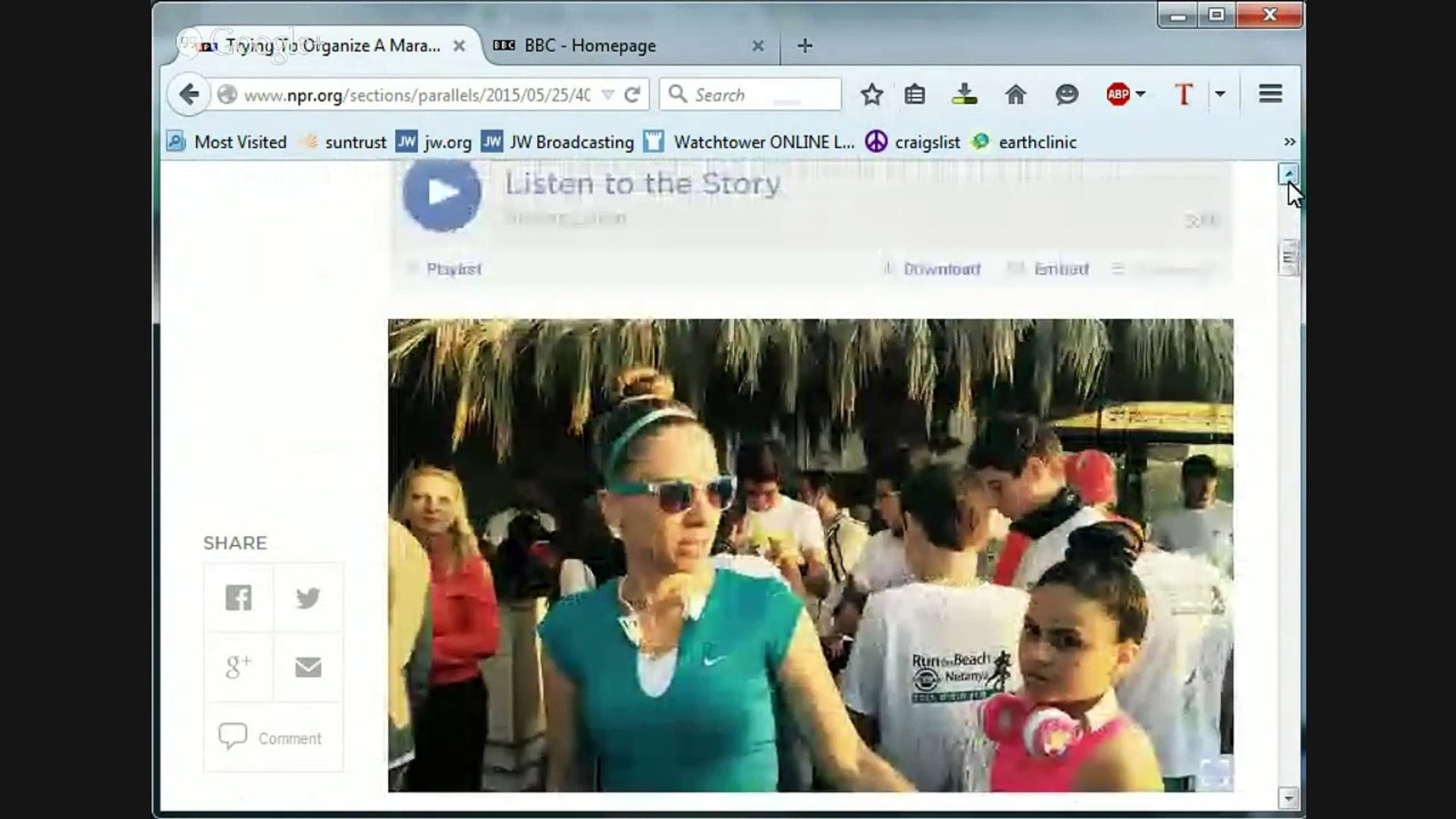Click the scrollbar down arrow
This screenshot has width=1456, height=819.
point(1288,798)
